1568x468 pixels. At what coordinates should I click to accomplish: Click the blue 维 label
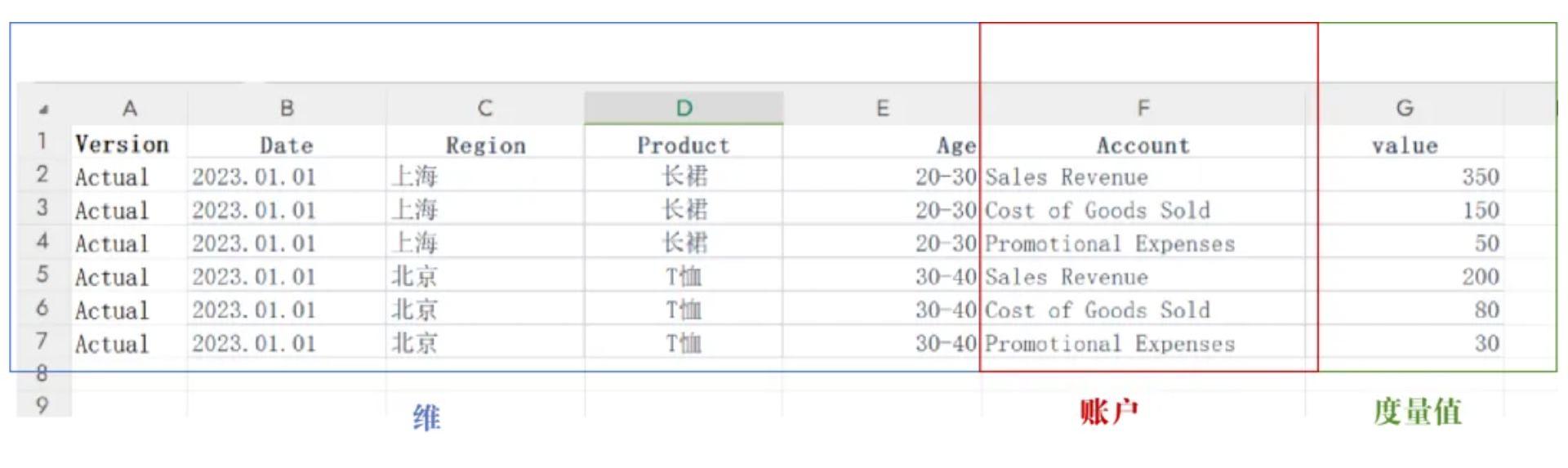tap(426, 417)
